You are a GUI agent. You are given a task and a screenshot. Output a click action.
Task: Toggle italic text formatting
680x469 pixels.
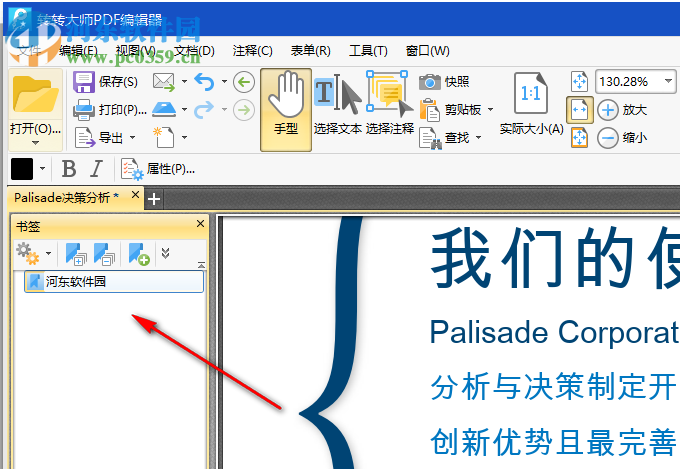(96, 169)
